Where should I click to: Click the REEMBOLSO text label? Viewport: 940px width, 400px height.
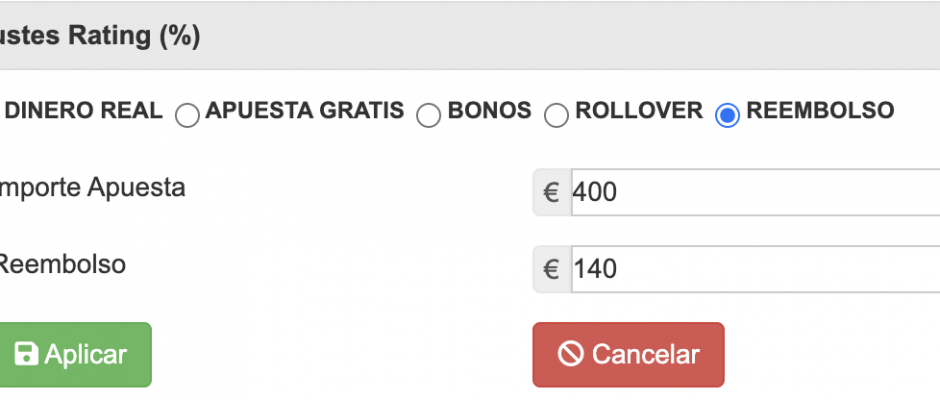click(820, 111)
